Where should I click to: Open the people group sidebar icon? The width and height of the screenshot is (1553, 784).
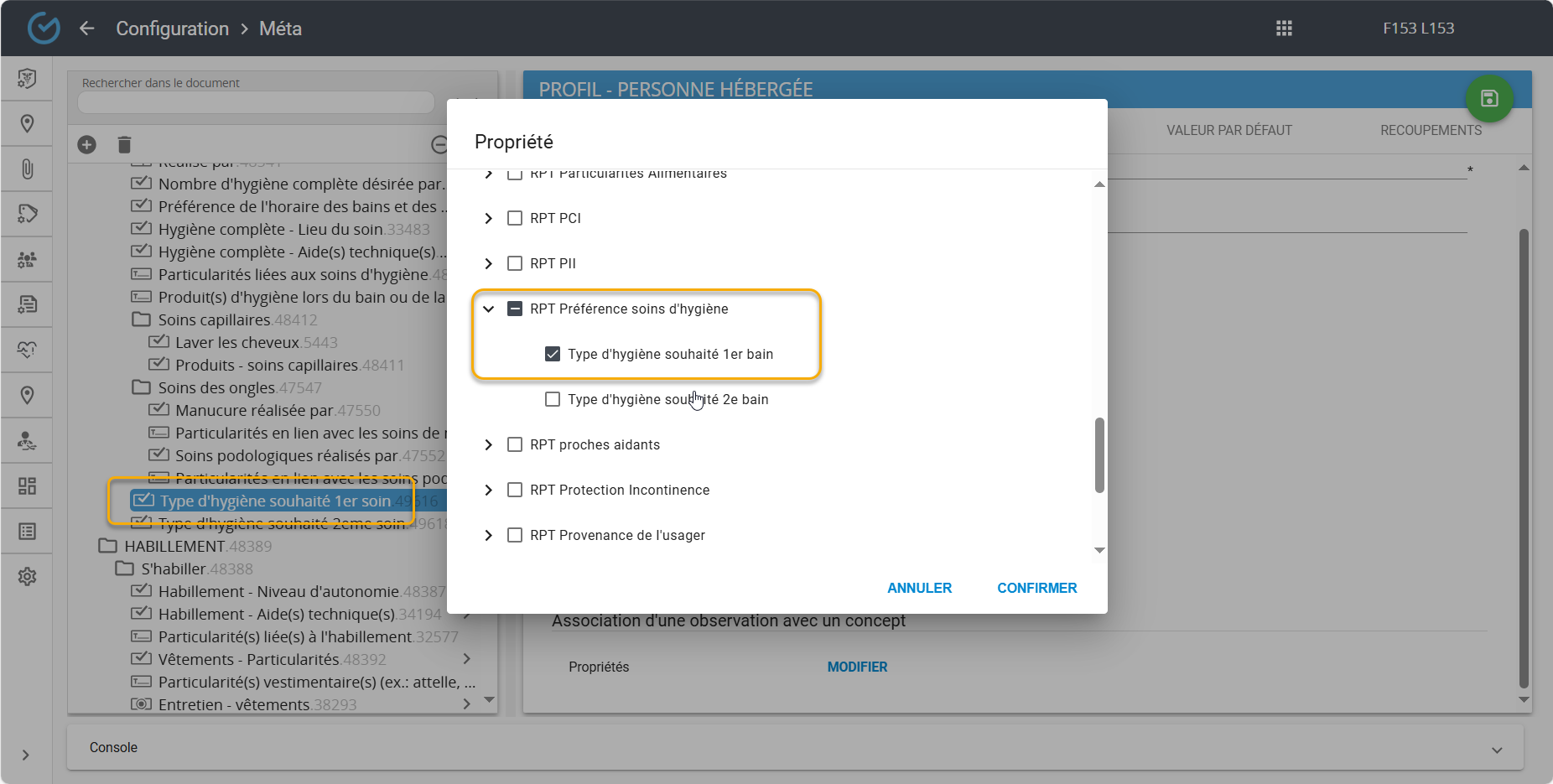[27, 260]
